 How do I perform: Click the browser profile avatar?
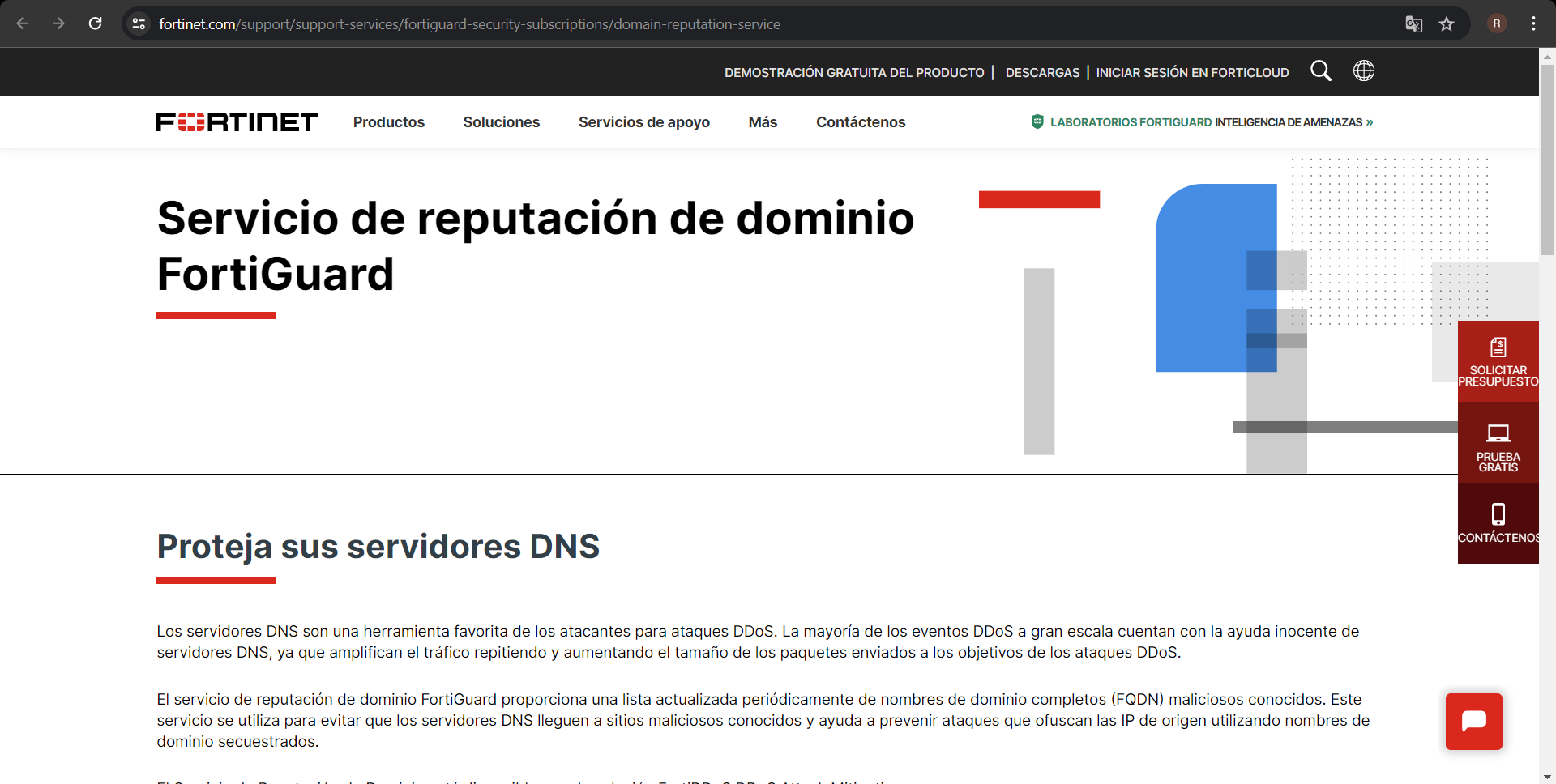tap(1498, 23)
